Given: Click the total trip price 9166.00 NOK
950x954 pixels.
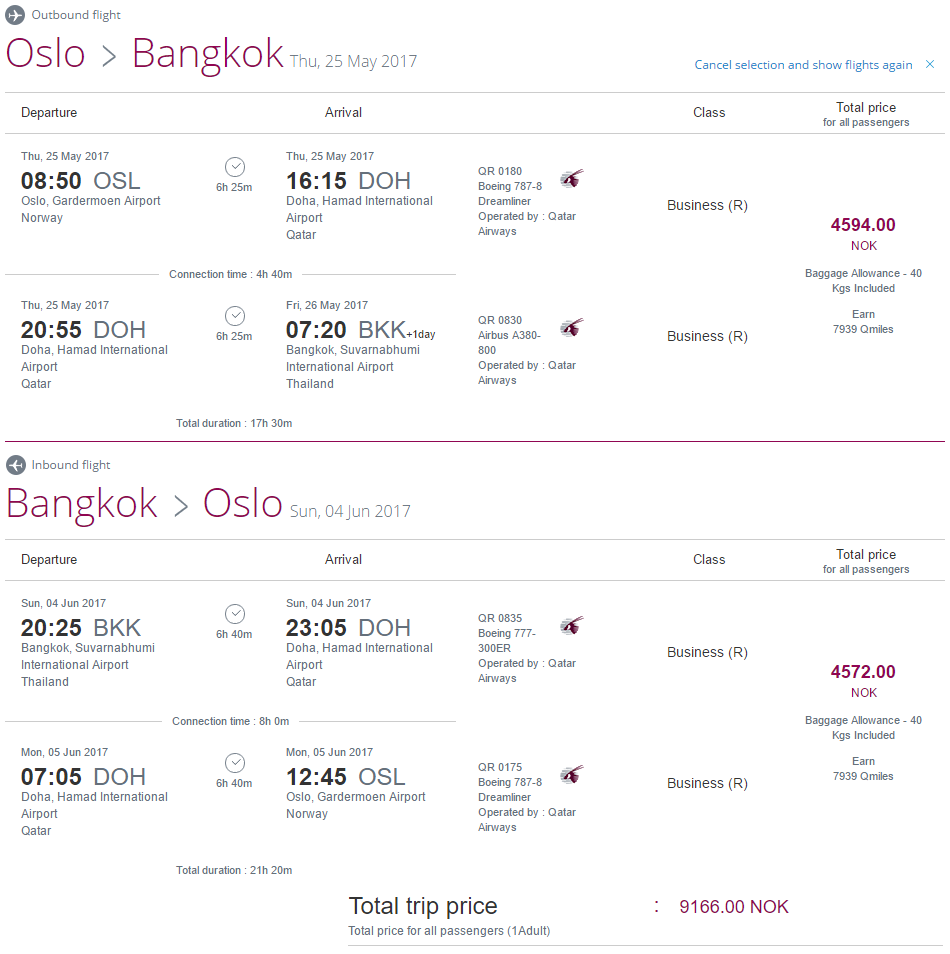Looking at the screenshot, I should (x=733, y=907).
